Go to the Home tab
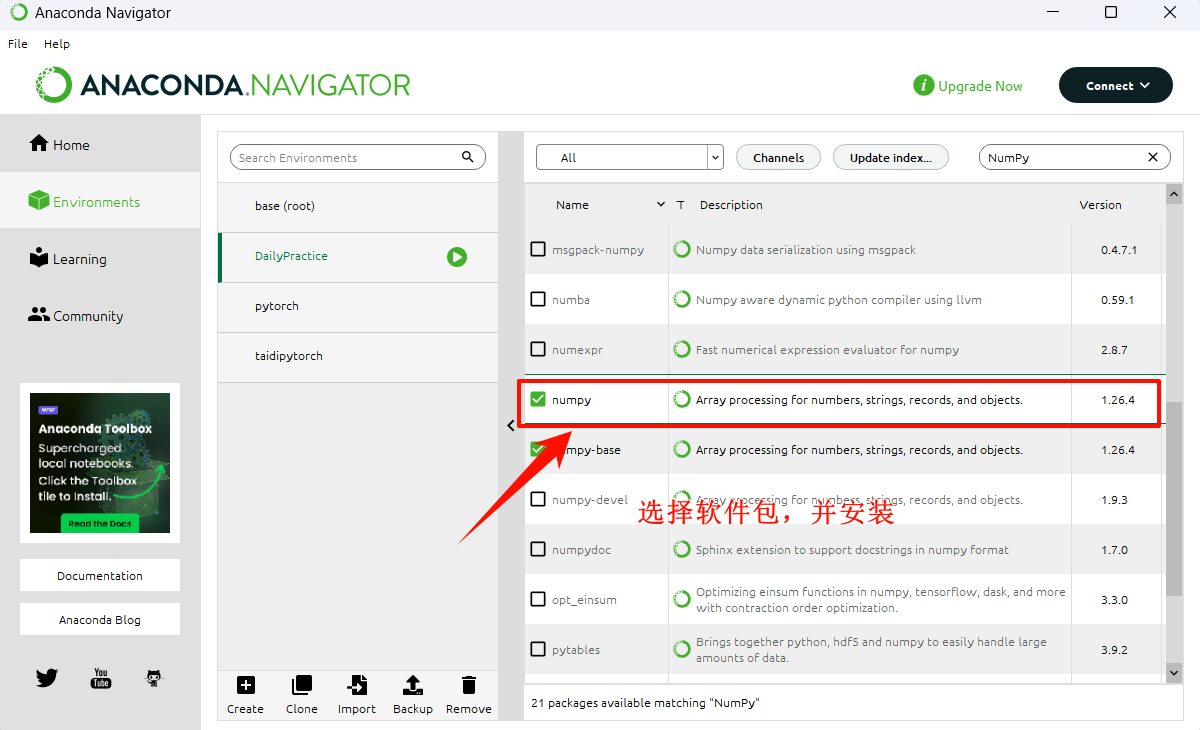The width and height of the screenshot is (1200, 730). point(100,144)
